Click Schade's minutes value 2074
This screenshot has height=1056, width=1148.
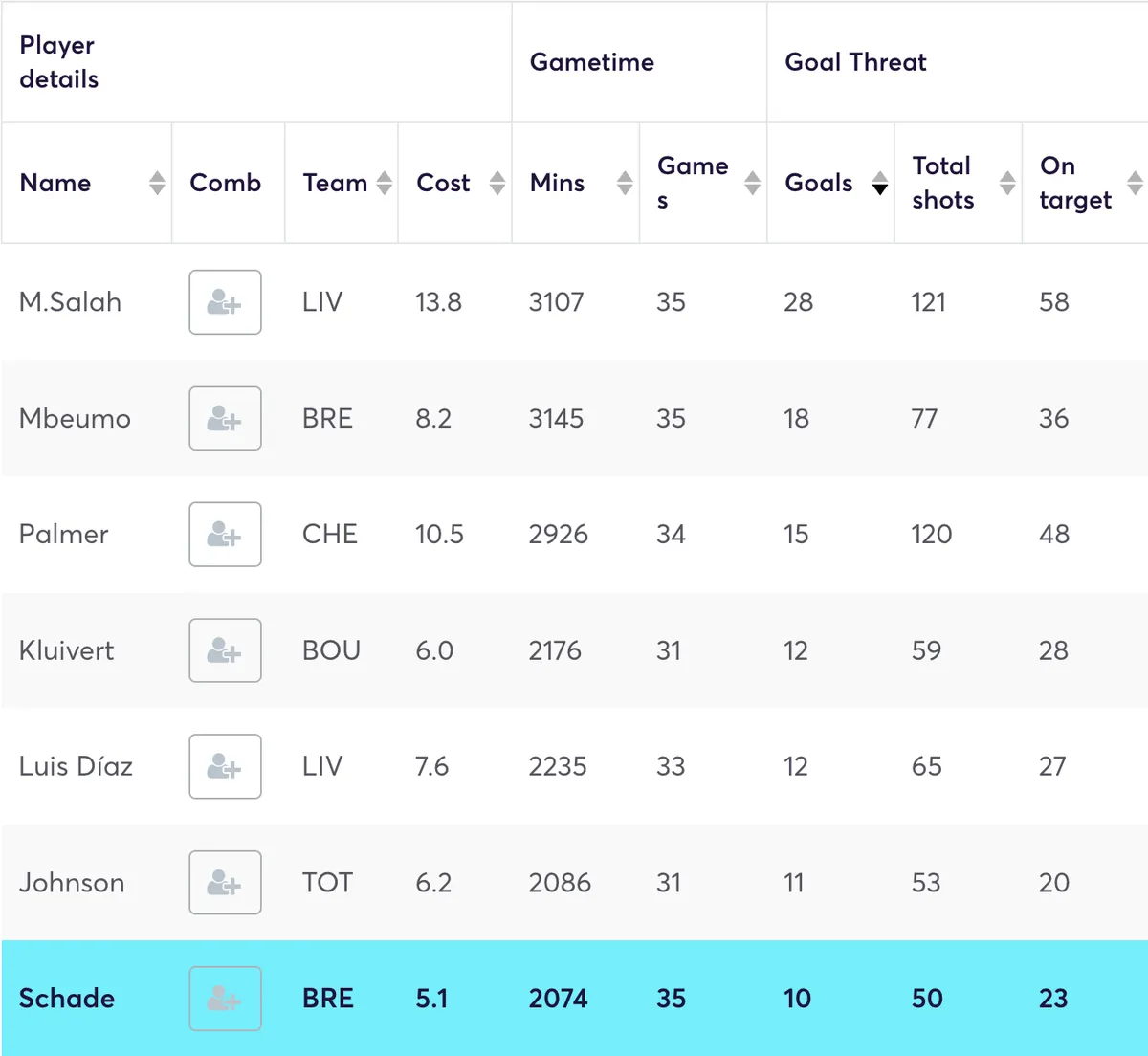pyautogui.click(x=559, y=999)
